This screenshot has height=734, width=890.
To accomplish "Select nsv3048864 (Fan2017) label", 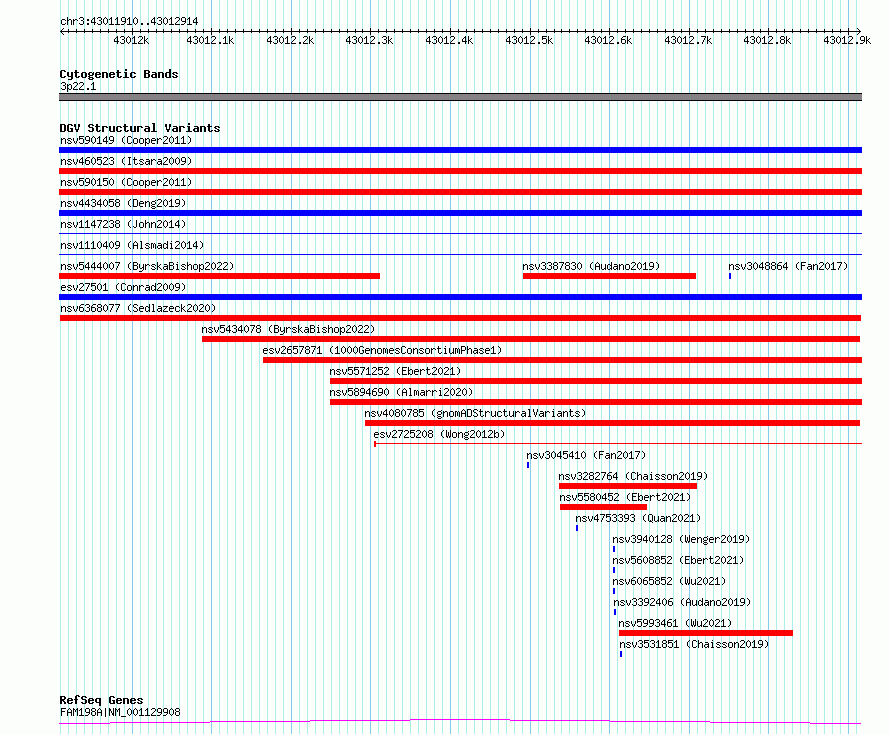I will [788, 266].
